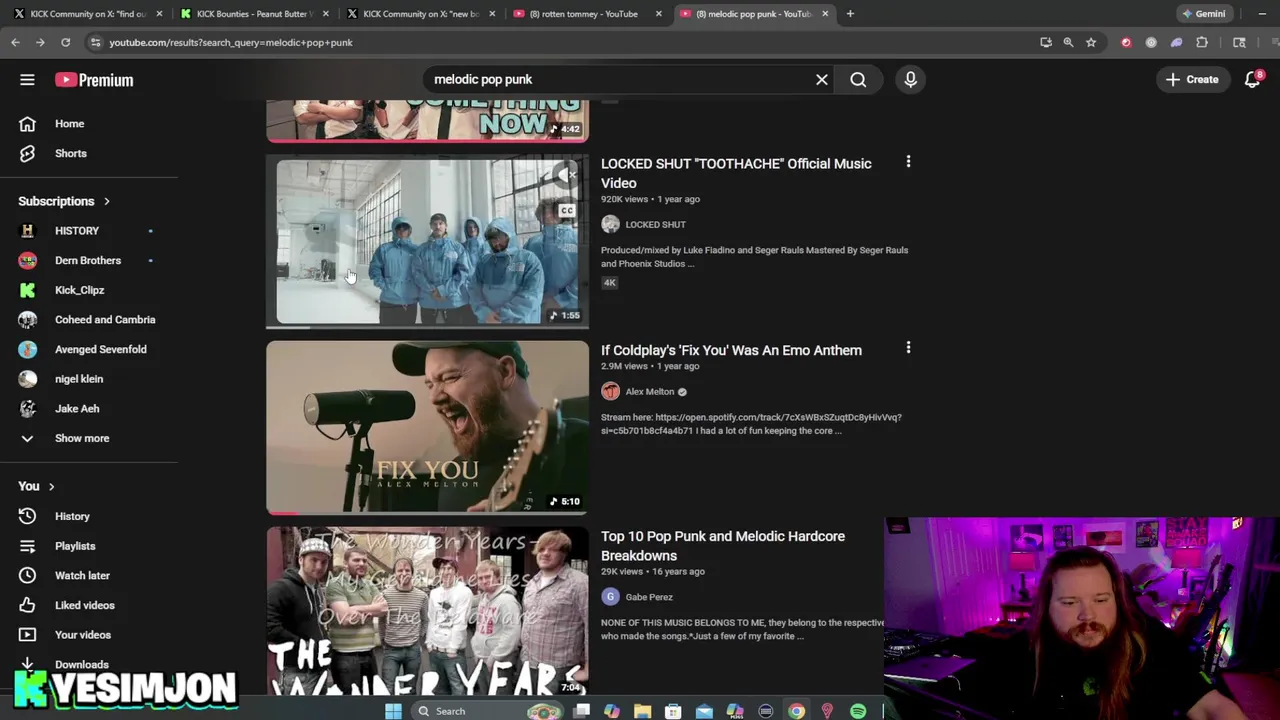Switch to first KICK Community on X tab

tap(87, 14)
